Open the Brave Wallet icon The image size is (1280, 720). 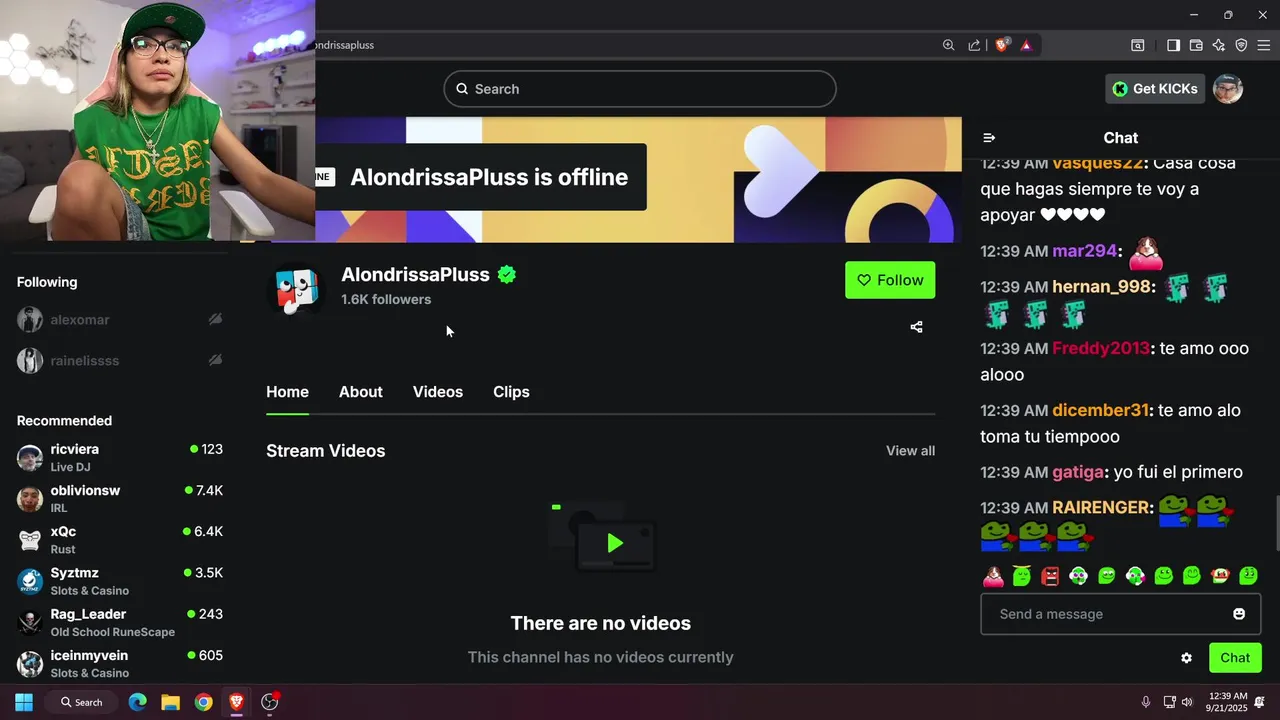1196,45
